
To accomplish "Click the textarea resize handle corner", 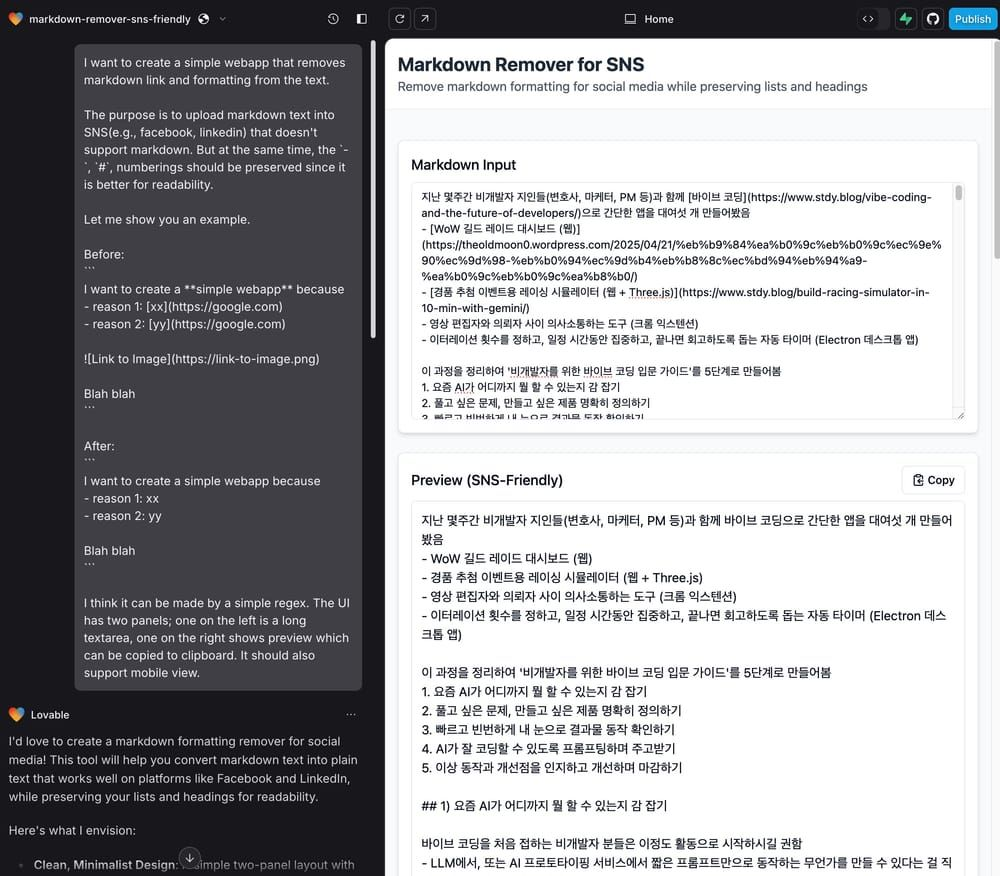I will tap(960, 415).
